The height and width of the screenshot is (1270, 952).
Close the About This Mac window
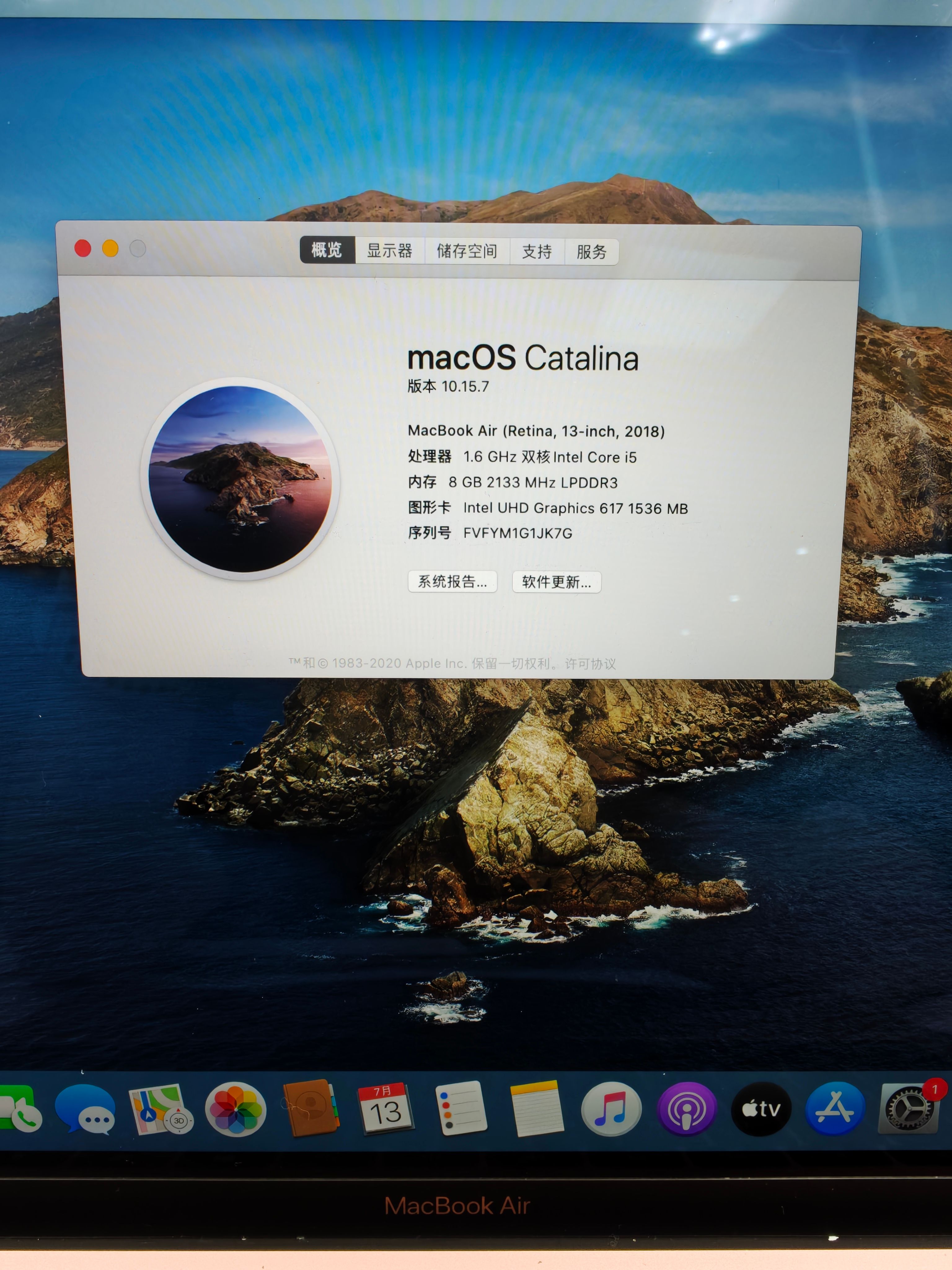point(83,249)
